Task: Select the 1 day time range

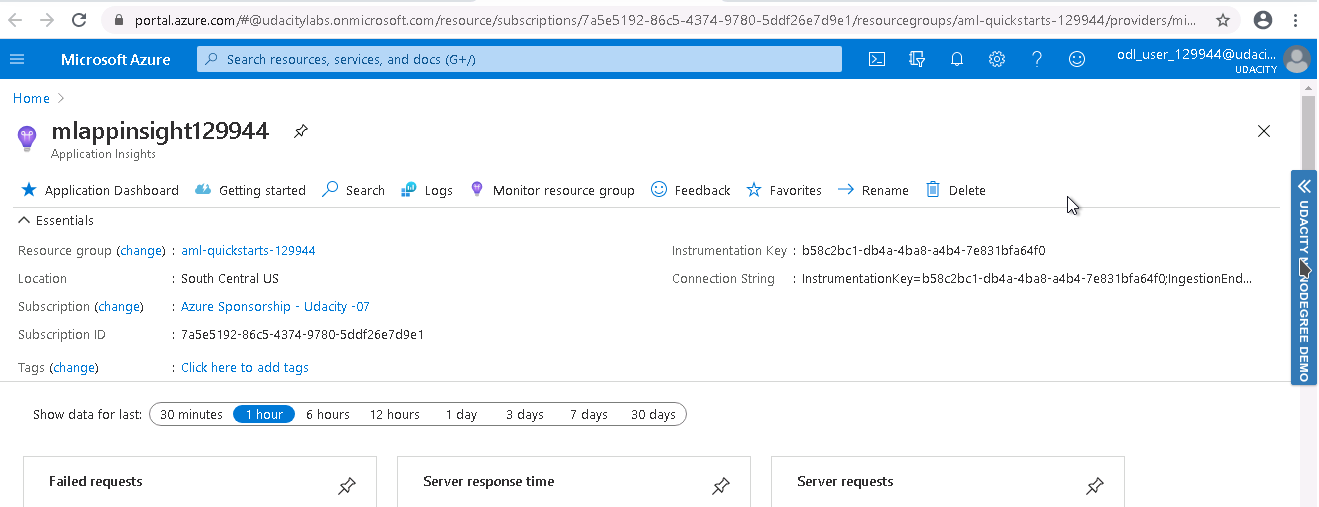Action: tap(461, 414)
